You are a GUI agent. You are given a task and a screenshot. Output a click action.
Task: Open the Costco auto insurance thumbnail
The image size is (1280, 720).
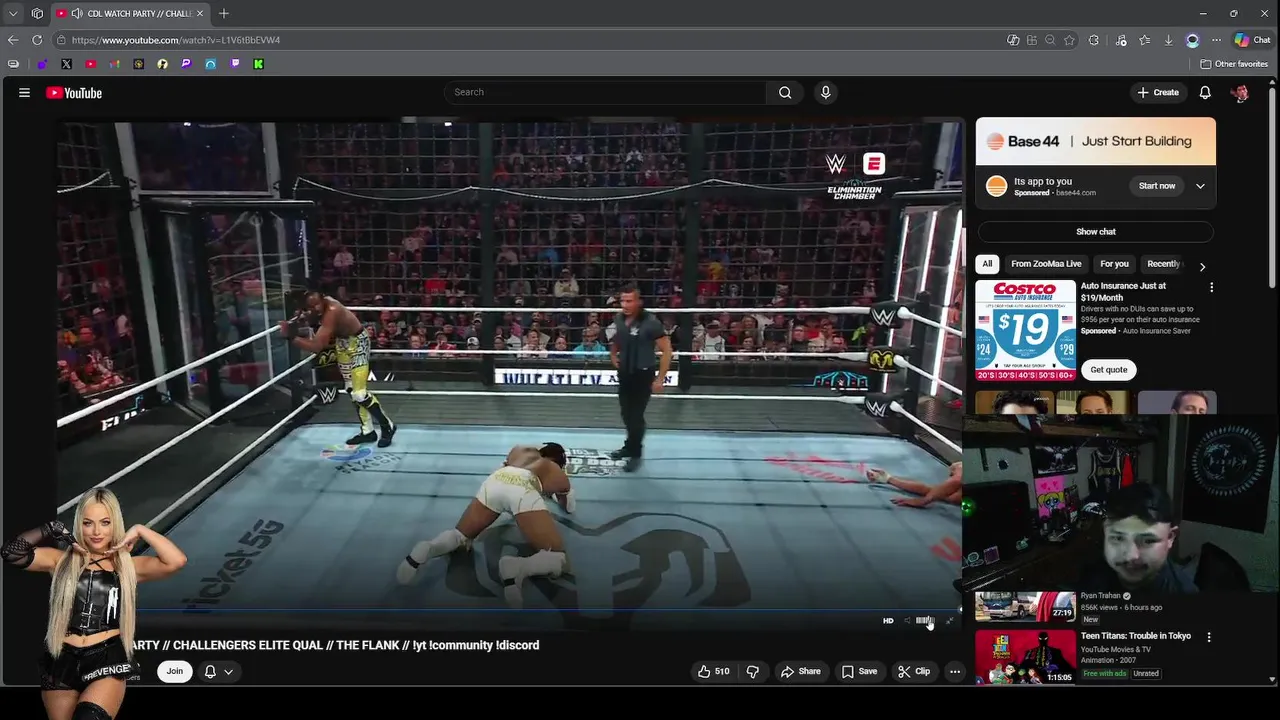point(1025,330)
